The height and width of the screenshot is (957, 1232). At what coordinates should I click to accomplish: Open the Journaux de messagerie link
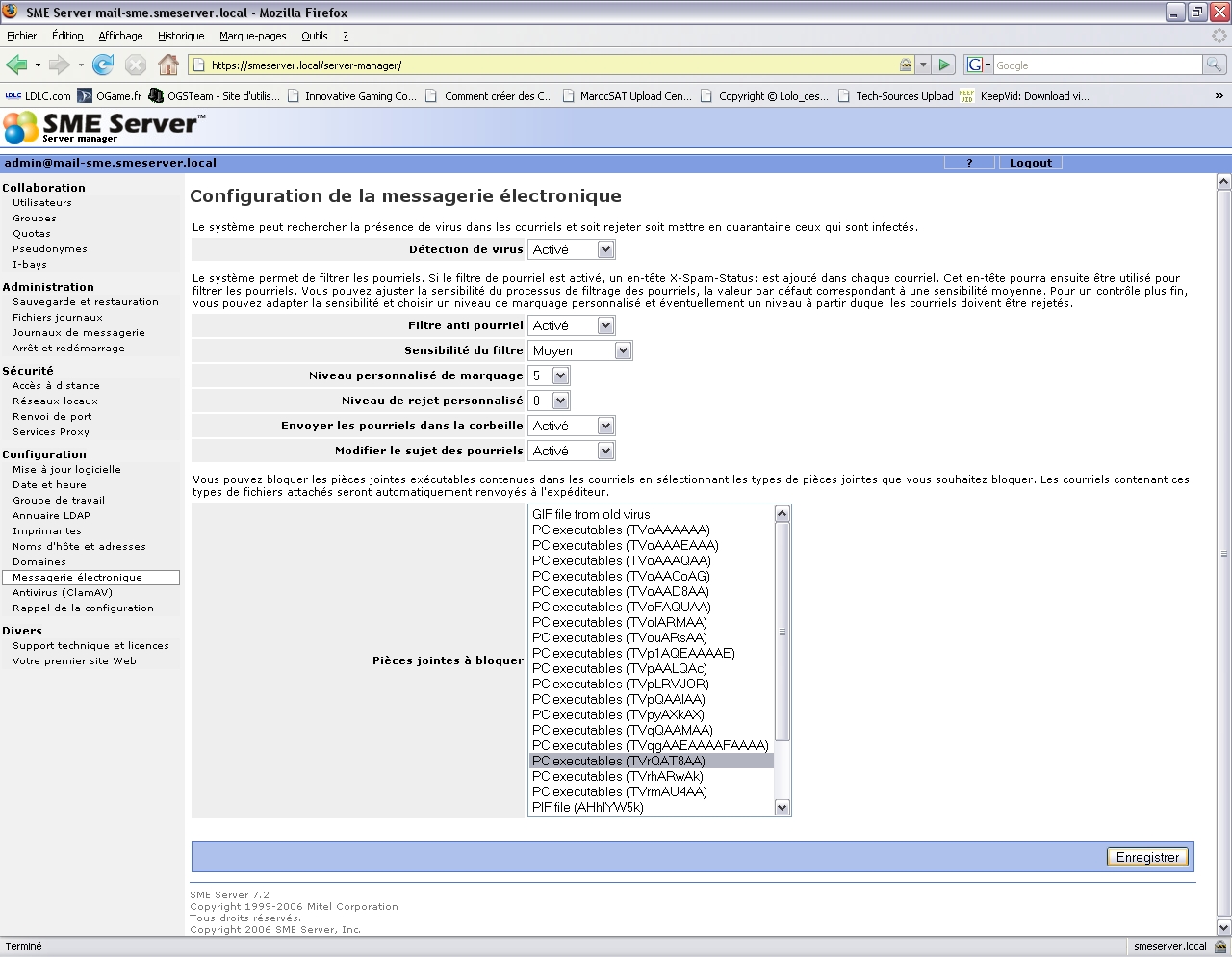click(79, 333)
